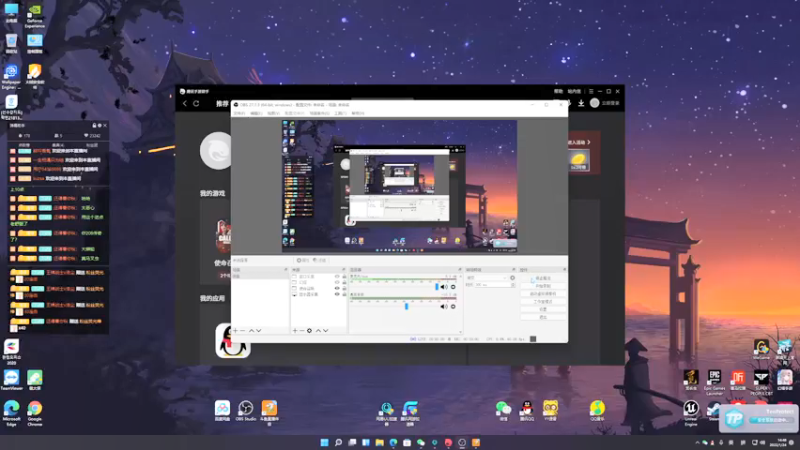Remove the selected source with the minus icon
This screenshot has width=800, height=450.
(x=302, y=331)
